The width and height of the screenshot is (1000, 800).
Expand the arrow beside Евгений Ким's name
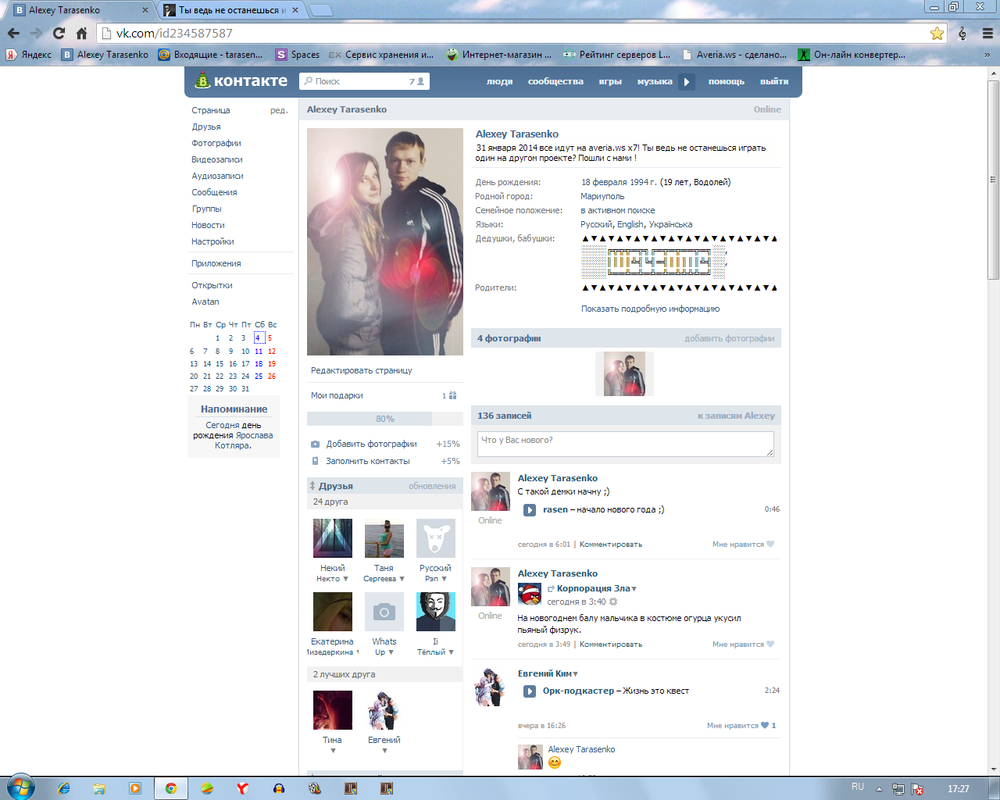[x=575, y=674]
